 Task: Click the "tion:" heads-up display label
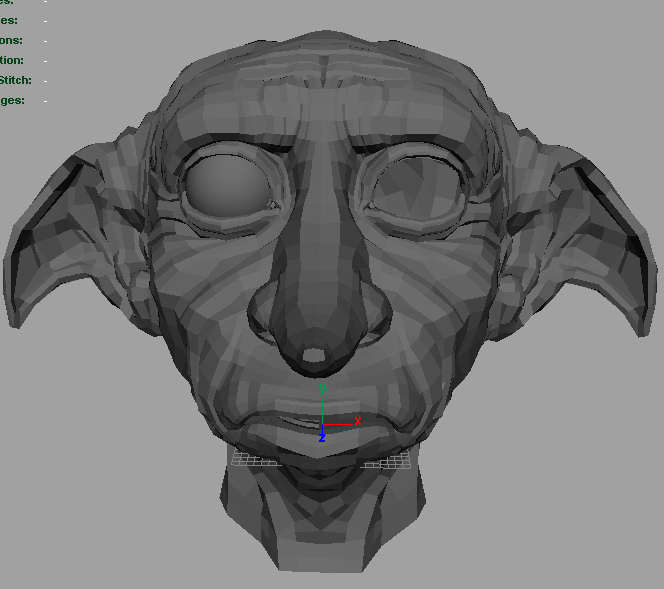pos(12,60)
